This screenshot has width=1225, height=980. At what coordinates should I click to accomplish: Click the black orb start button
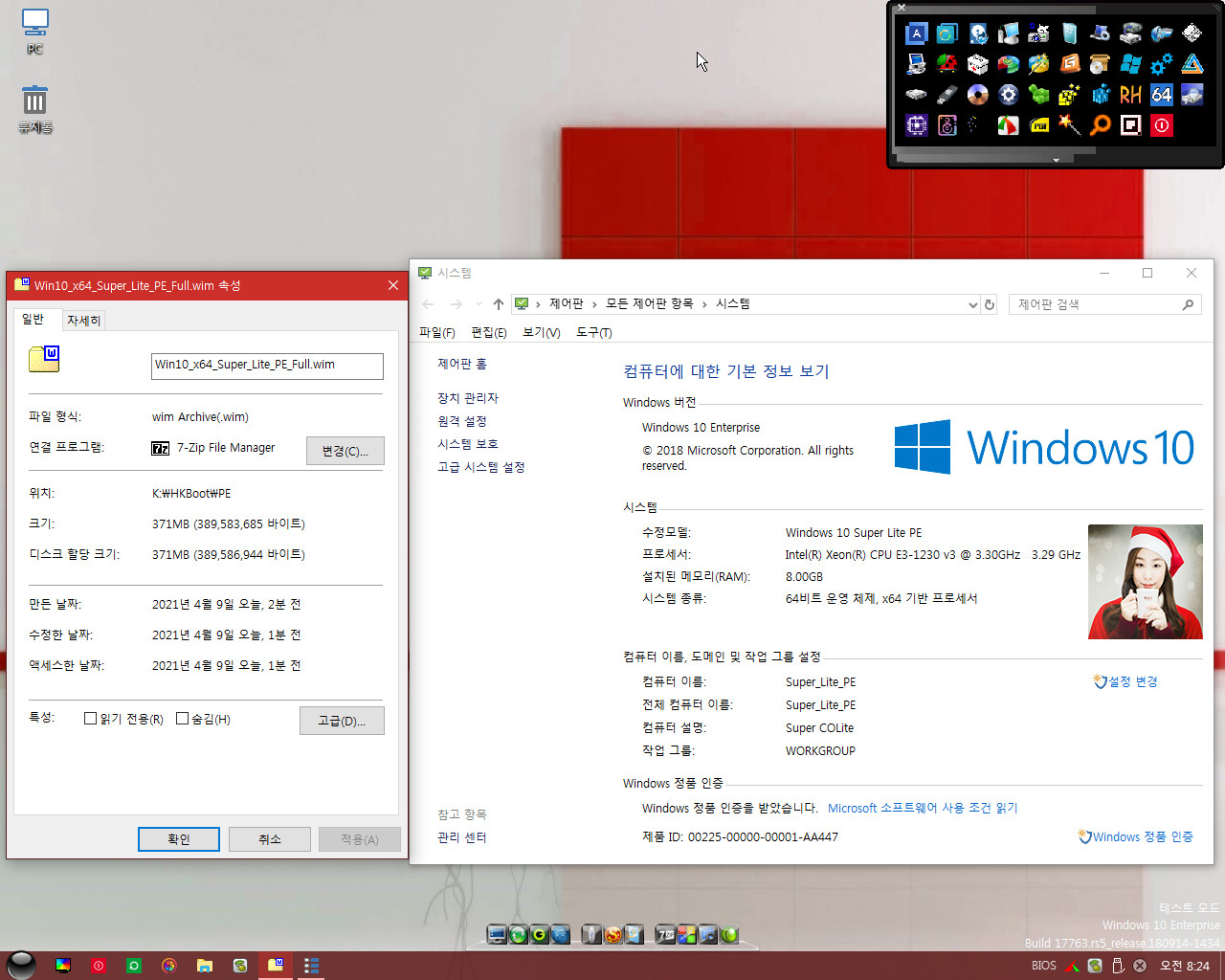point(20,965)
